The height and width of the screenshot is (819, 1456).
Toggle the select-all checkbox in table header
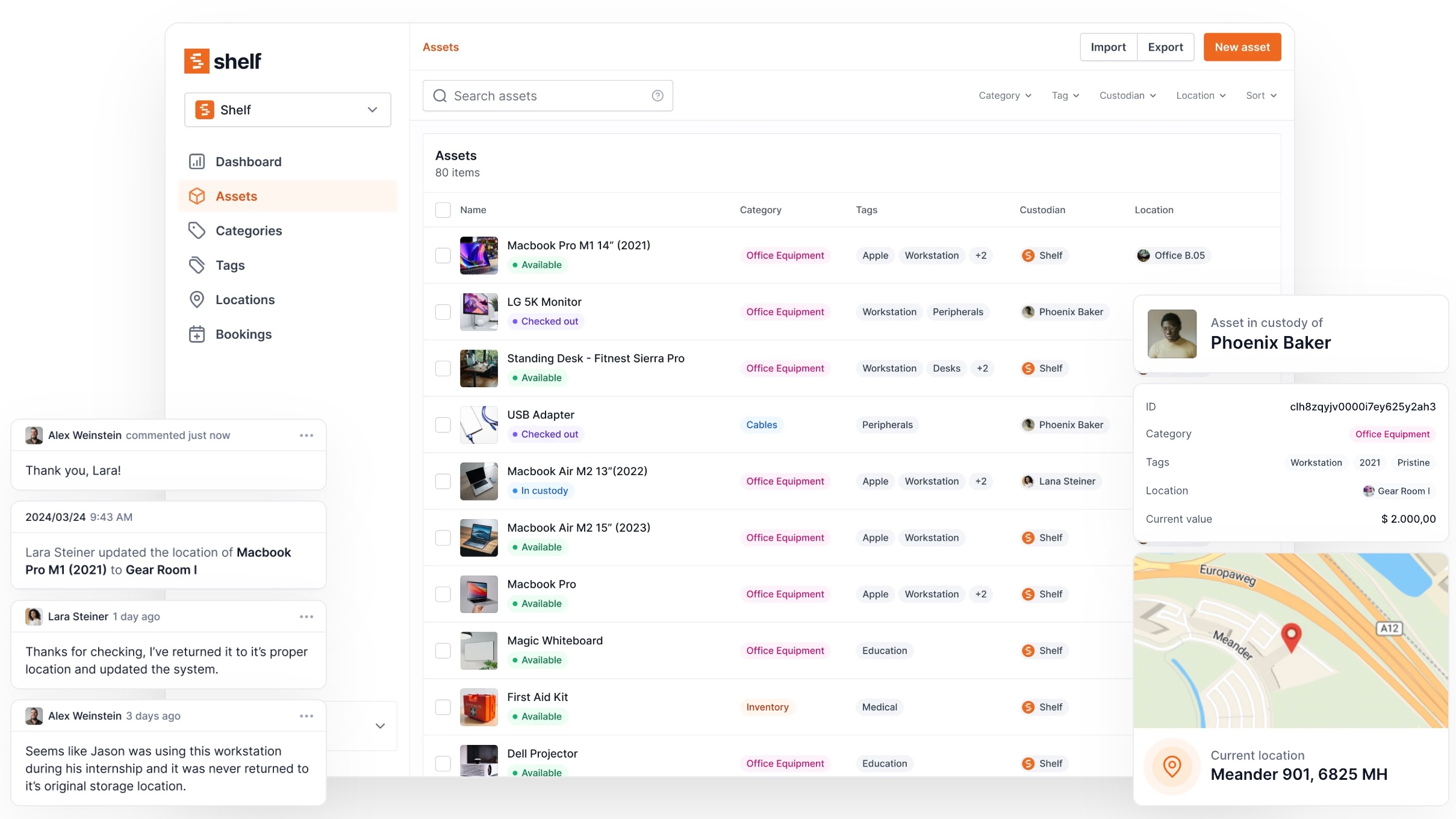pos(443,210)
